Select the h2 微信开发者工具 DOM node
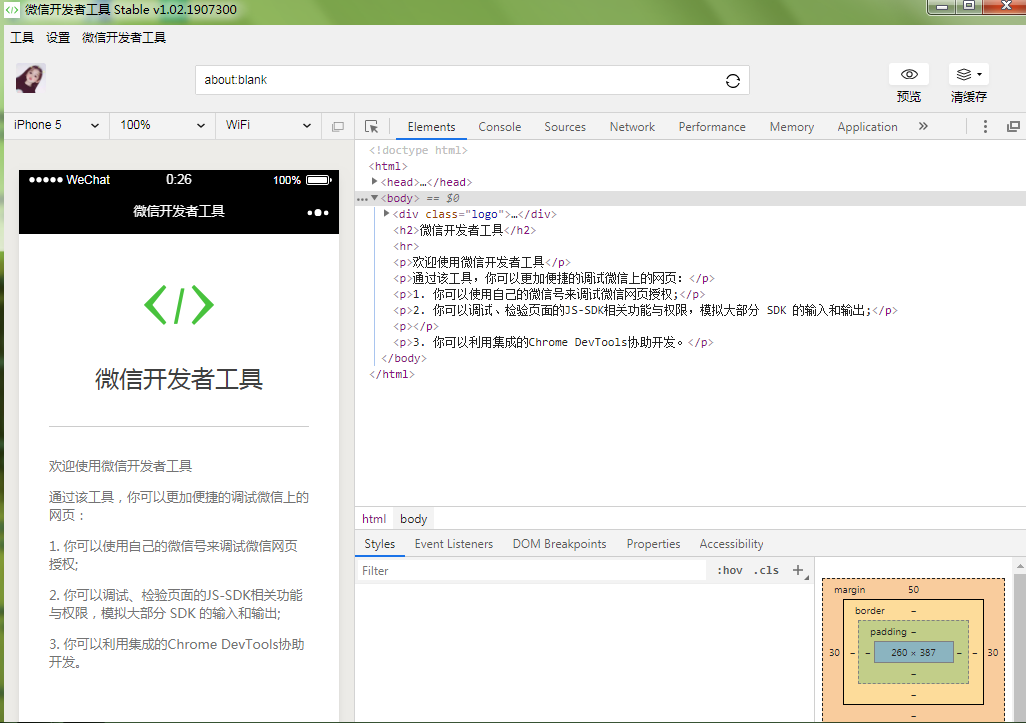Screen dimensions: 1026x723 465,230
